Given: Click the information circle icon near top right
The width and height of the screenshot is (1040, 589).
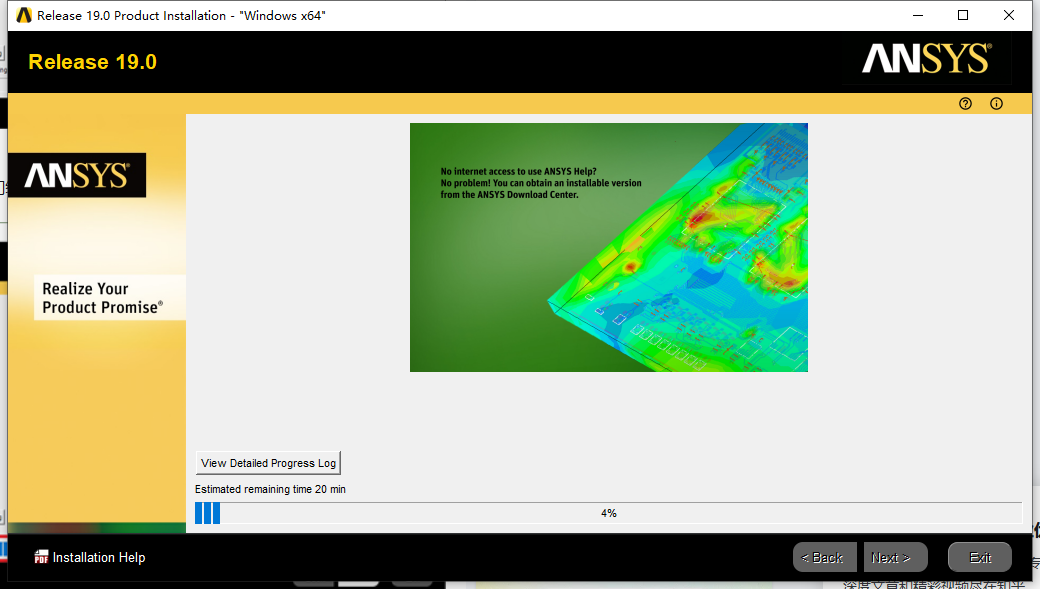Looking at the screenshot, I should click(x=996, y=103).
